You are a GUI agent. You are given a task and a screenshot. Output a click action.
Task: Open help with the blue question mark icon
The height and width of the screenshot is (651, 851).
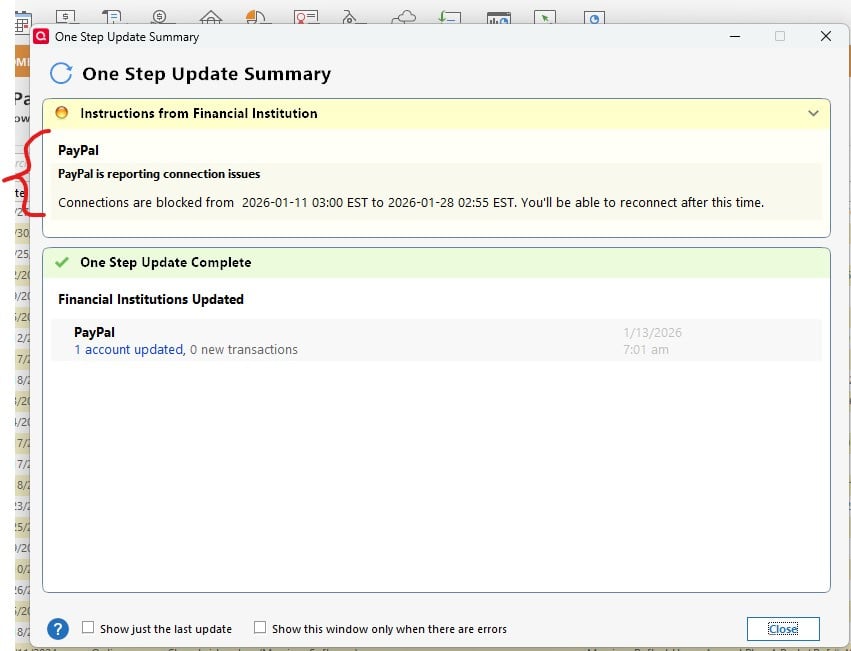pos(58,629)
